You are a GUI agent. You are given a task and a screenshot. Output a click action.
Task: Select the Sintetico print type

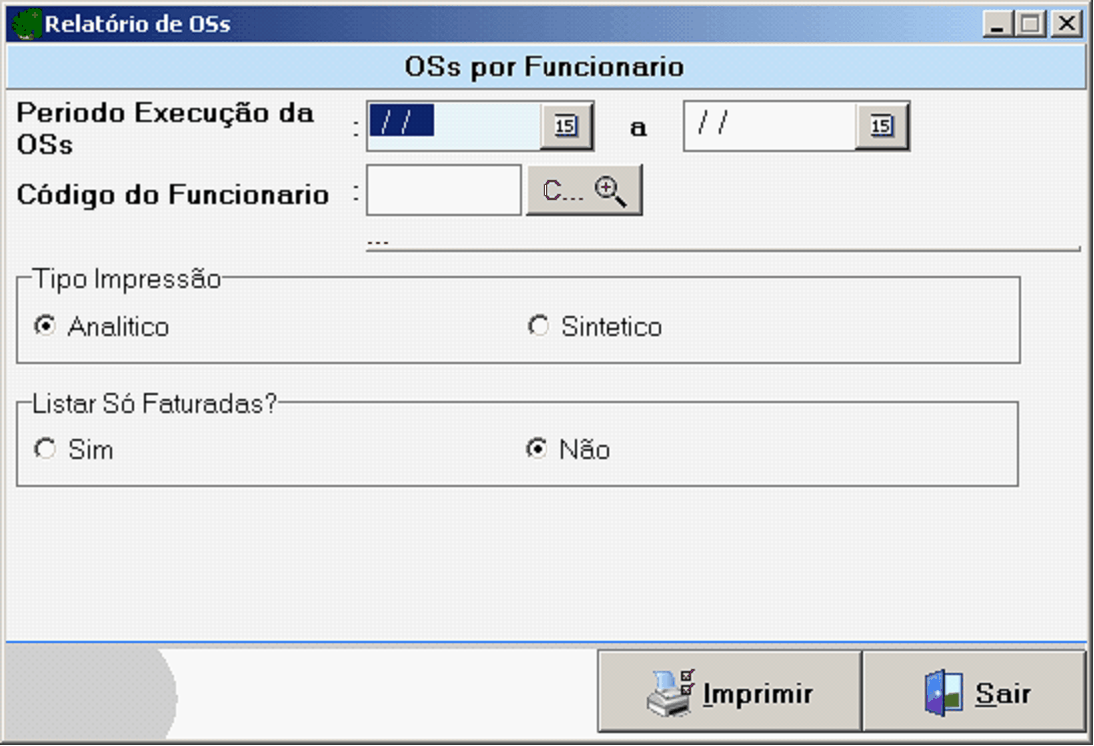pyautogui.click(x=539, y=326)
